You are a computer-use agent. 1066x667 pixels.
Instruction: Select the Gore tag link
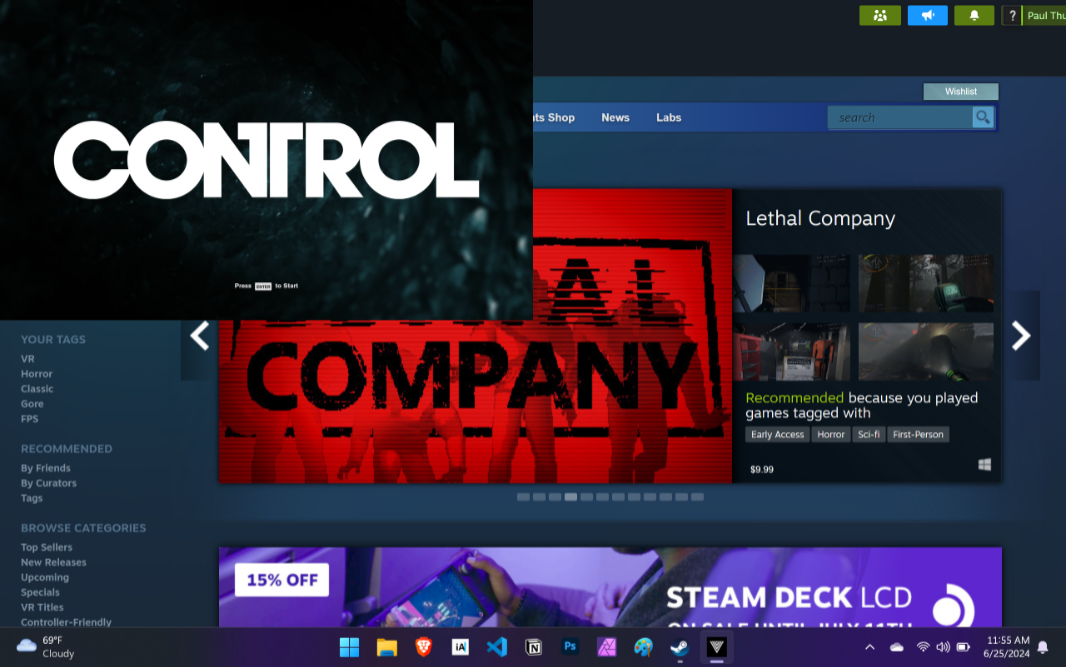pyautogui.click(x=32, y=404)
